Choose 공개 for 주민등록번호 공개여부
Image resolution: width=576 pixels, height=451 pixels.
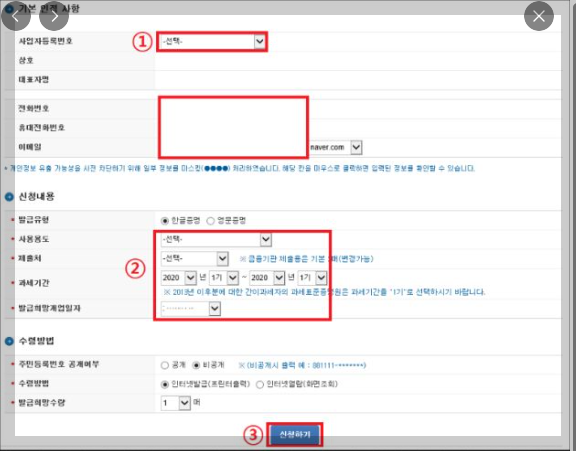[165, 365]
